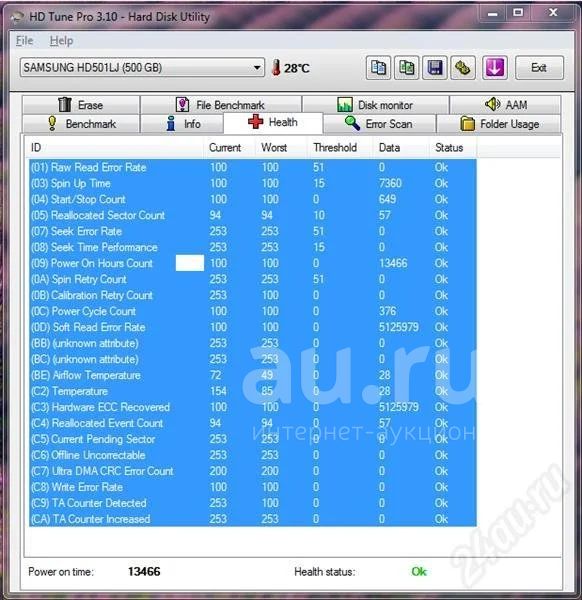The image size is (582, 600).
Task: Click the HD Tune title bar app icon
Action: [17, 17]
